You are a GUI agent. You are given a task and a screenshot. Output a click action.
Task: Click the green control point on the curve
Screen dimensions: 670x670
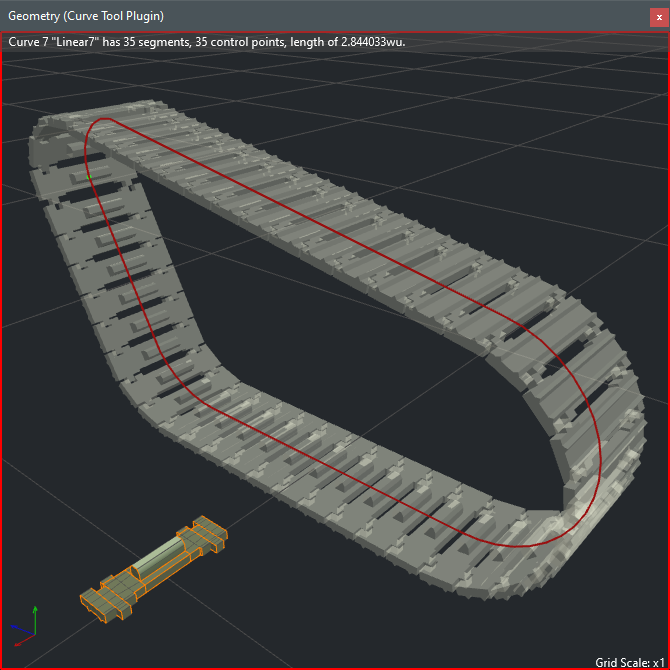pyautogui.click(x=89, y=176)
